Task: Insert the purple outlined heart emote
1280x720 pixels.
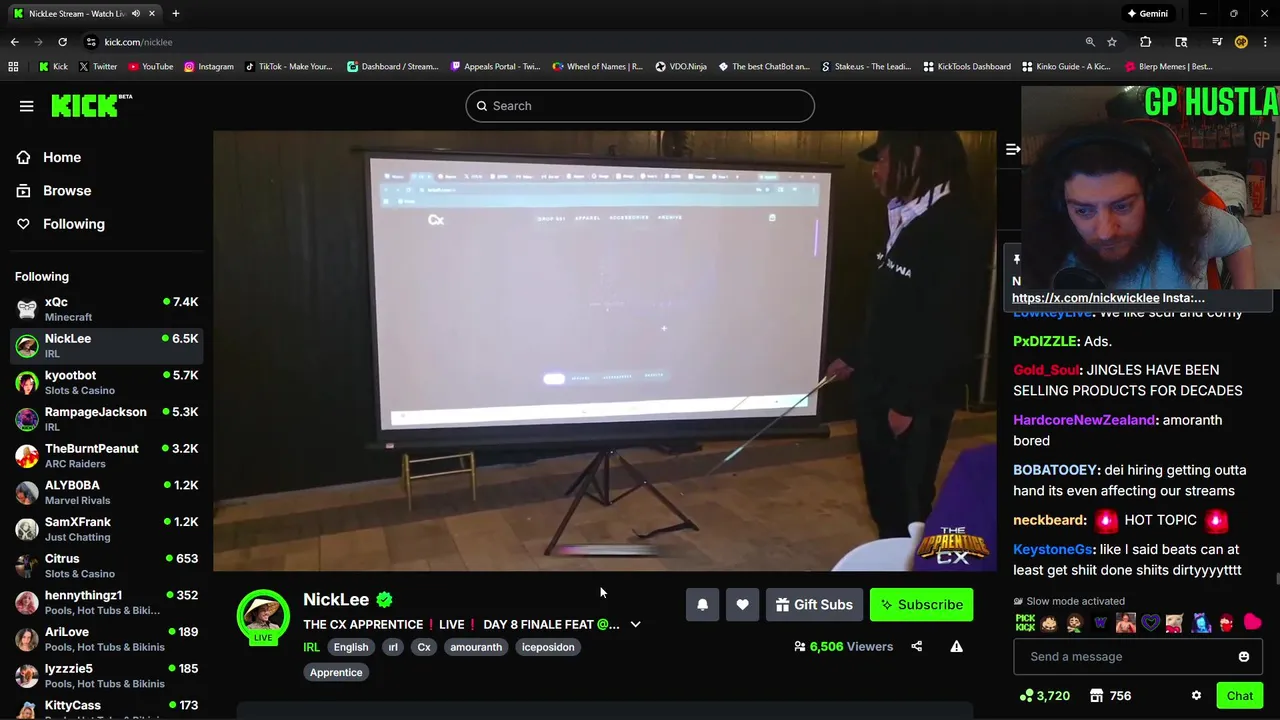Action: [1151, 623]
